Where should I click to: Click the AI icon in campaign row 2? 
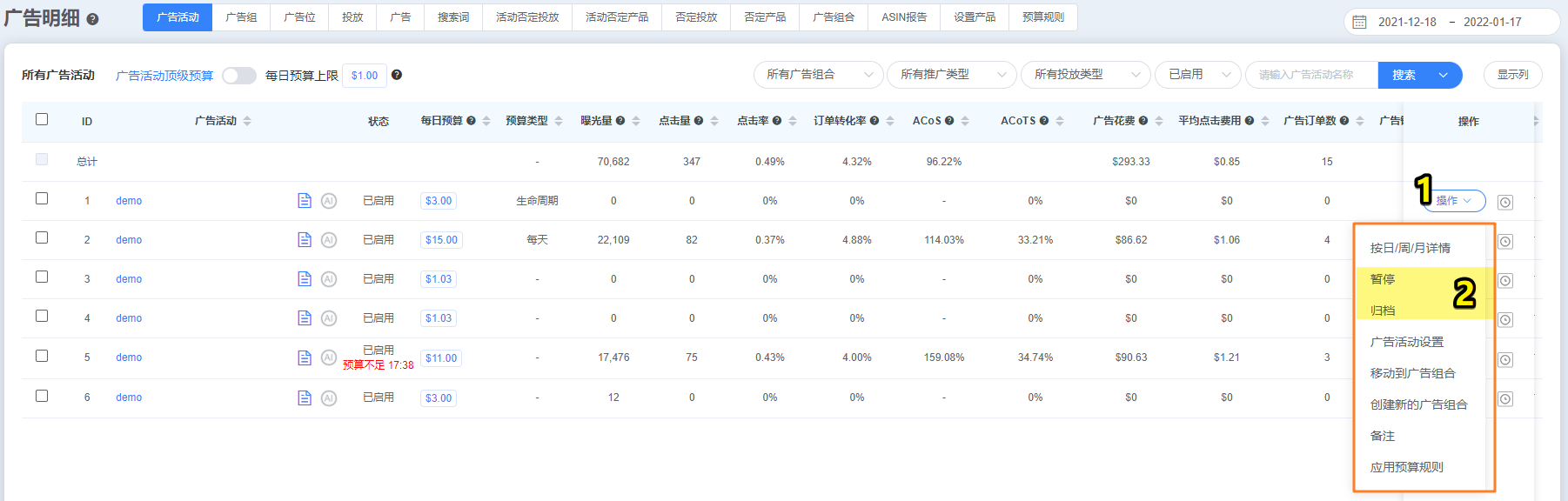point(329,240)
